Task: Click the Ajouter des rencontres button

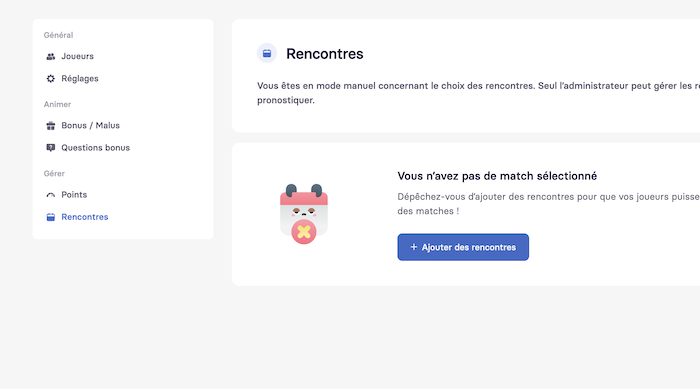Action: click(463, 247)
